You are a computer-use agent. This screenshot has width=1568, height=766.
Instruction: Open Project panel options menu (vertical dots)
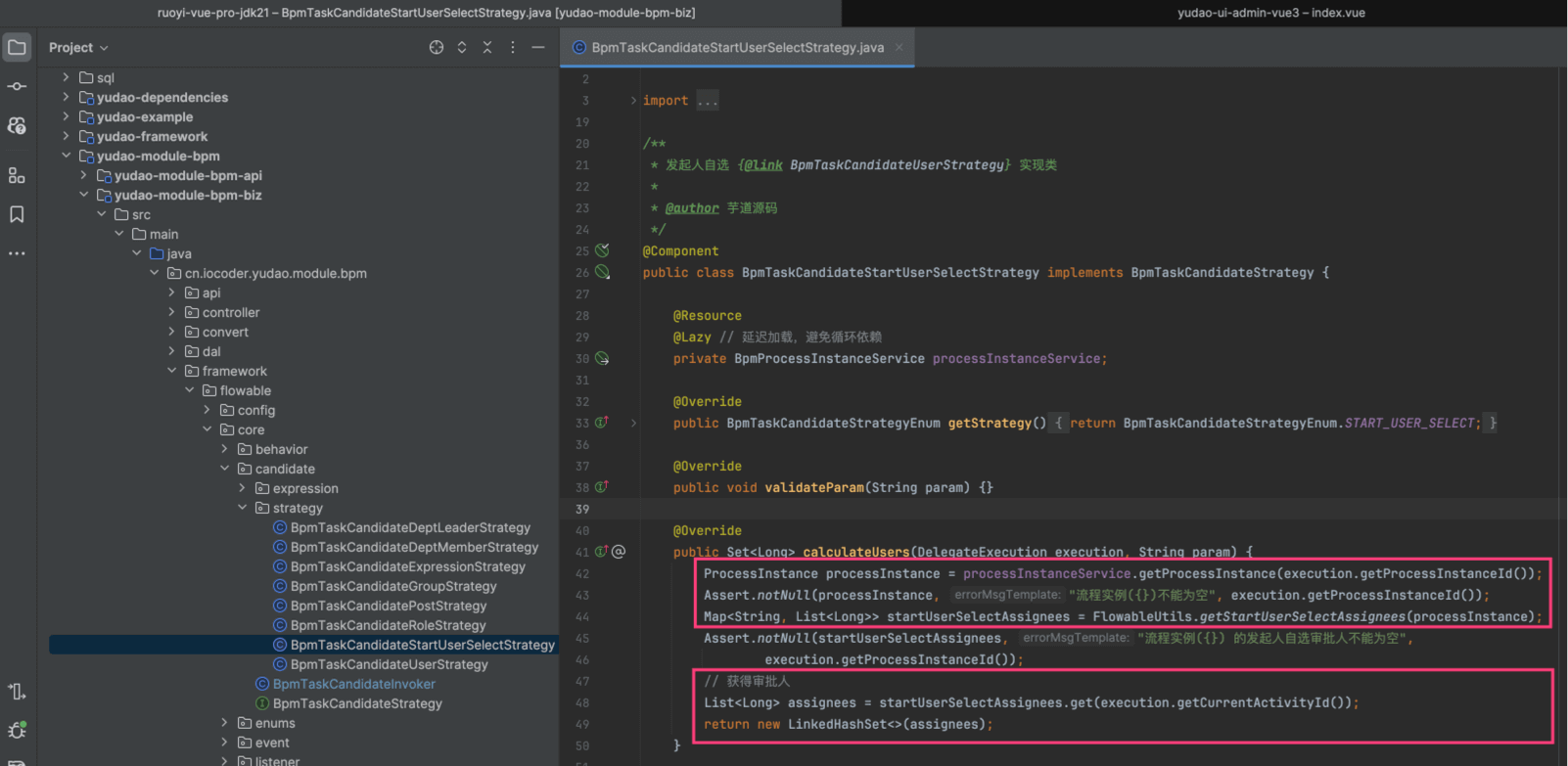point(513,47)
